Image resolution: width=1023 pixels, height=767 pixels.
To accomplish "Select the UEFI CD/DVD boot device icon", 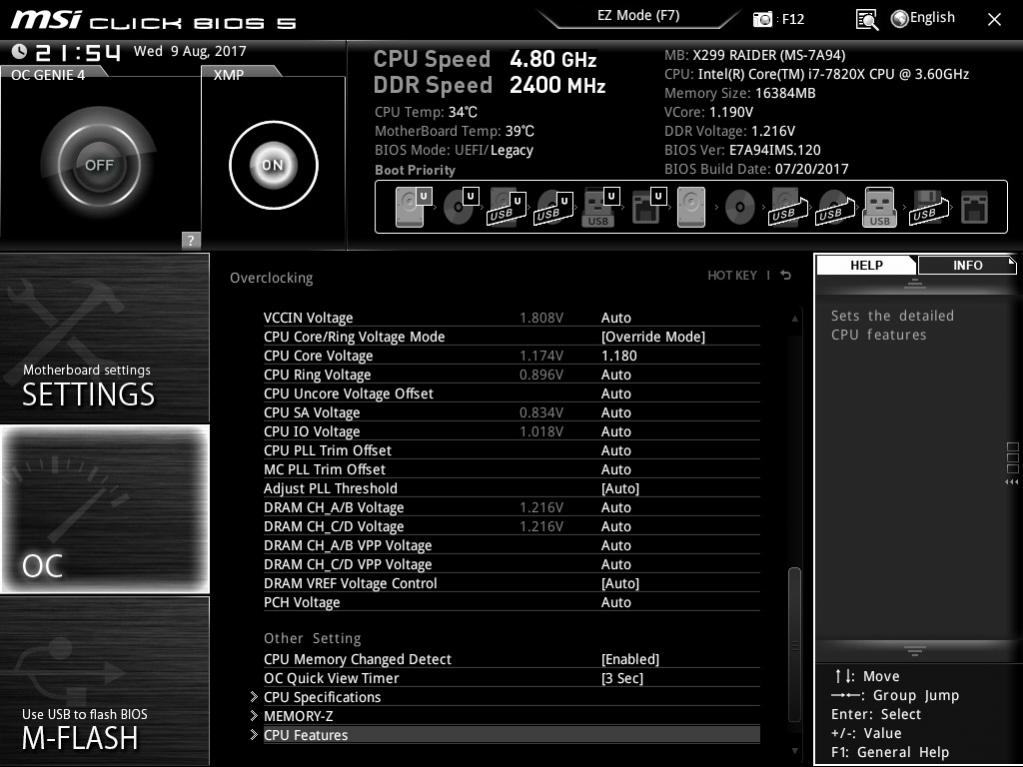I will click(x=461, y=207).
